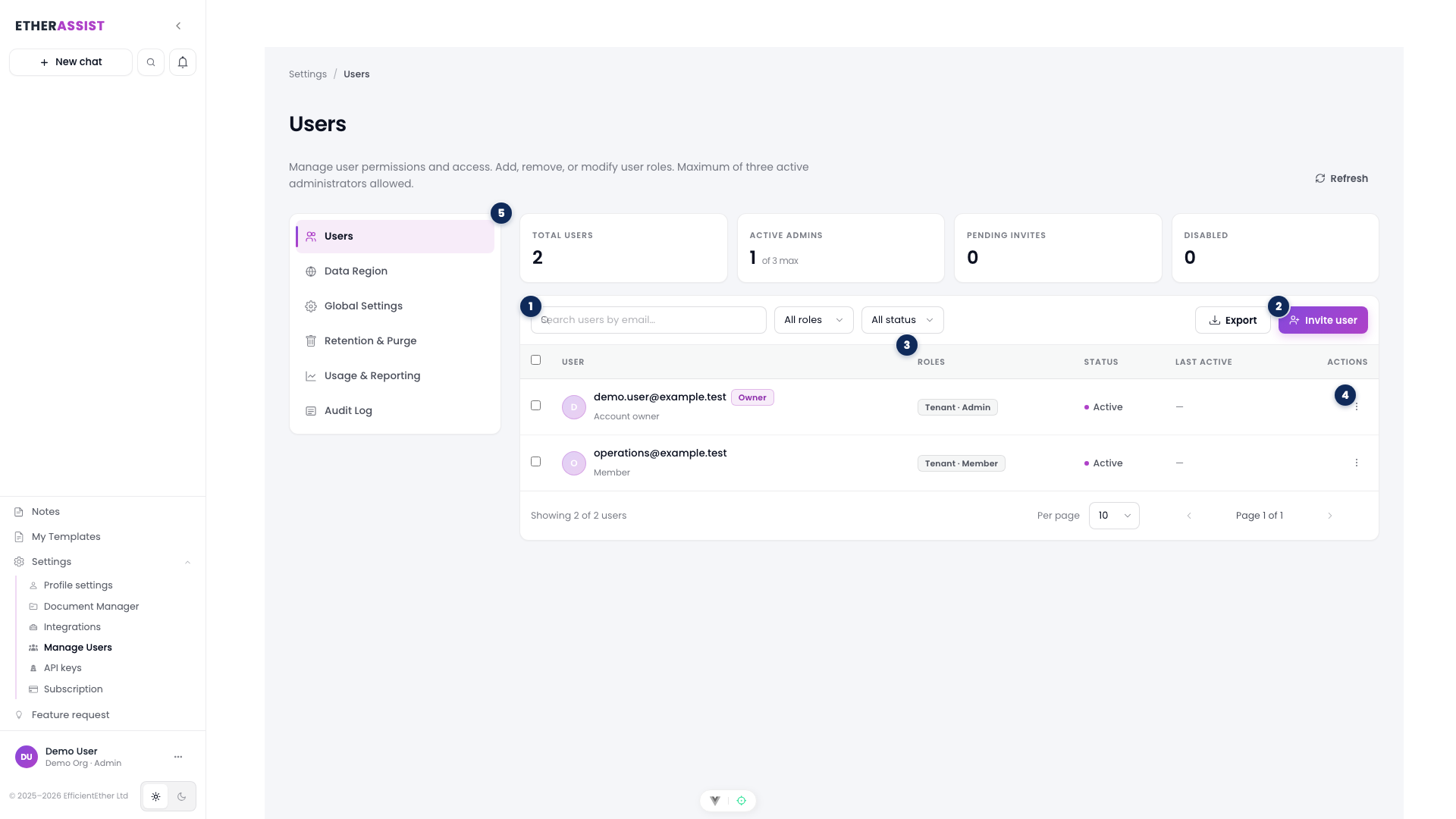Open the All roles filter dropdown
Screen dimensions: 1456x819
click(814, 320)
